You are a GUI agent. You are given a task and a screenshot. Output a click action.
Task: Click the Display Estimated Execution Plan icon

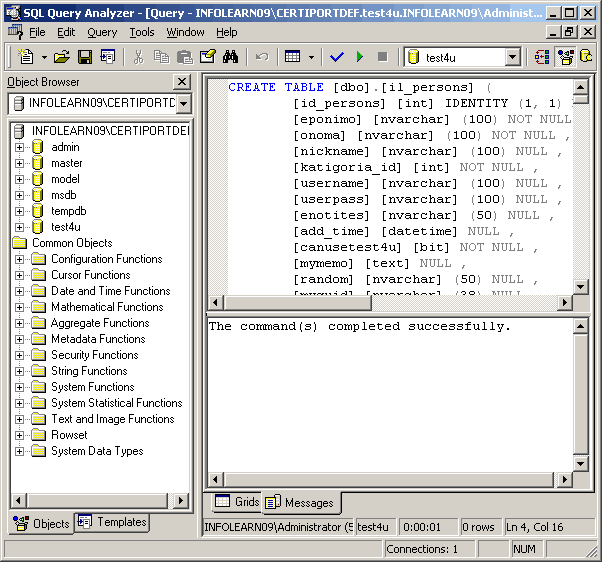[542, 57]
